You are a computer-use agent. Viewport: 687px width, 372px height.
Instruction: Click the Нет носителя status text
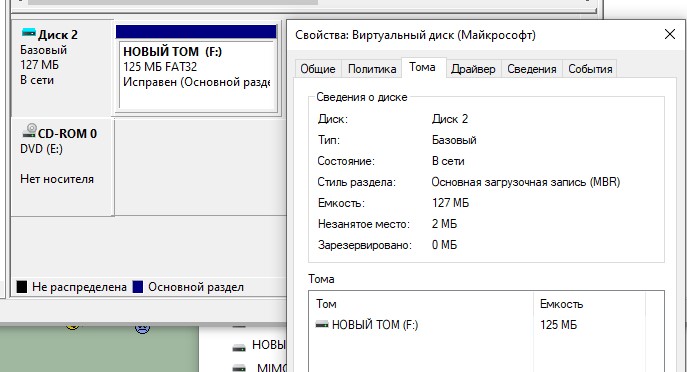pos(57,179)
